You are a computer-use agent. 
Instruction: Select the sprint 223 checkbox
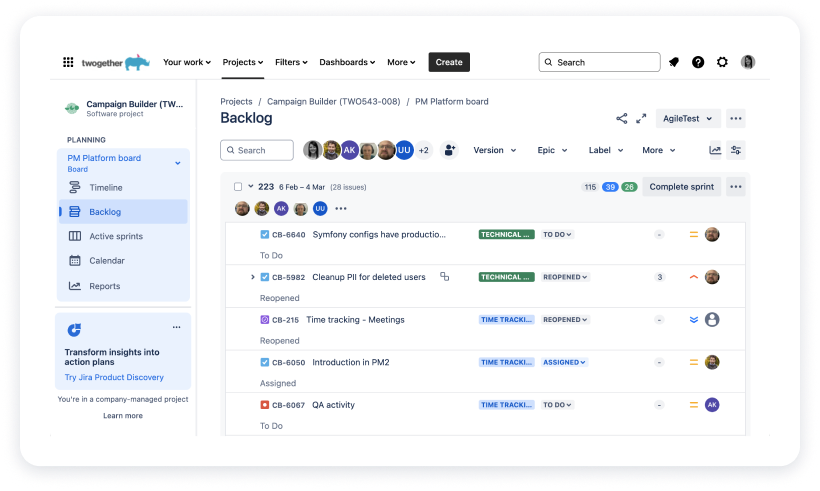(238, 187)
